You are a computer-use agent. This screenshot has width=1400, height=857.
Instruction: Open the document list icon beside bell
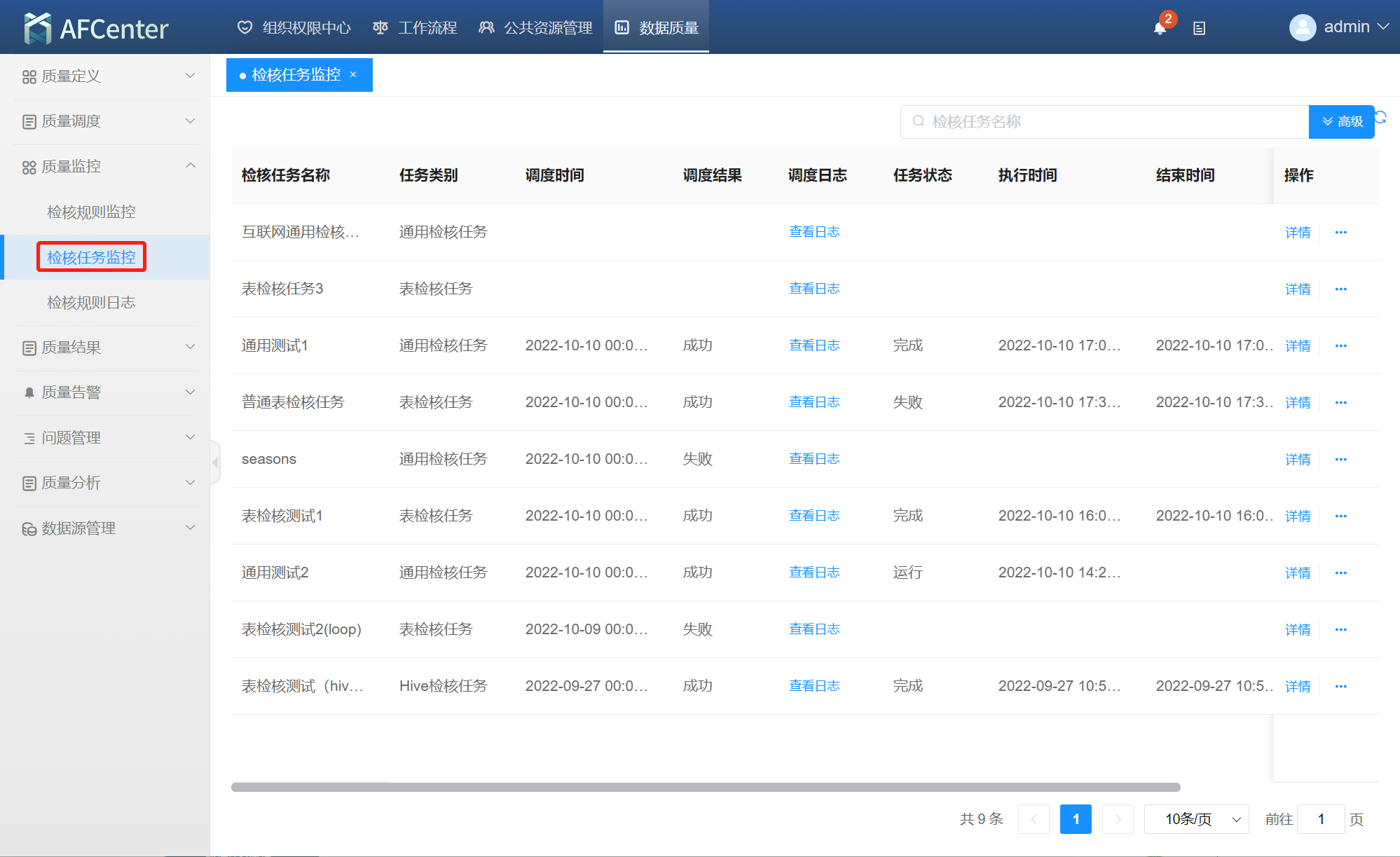pyautogui.click(x=1199, y=28)
